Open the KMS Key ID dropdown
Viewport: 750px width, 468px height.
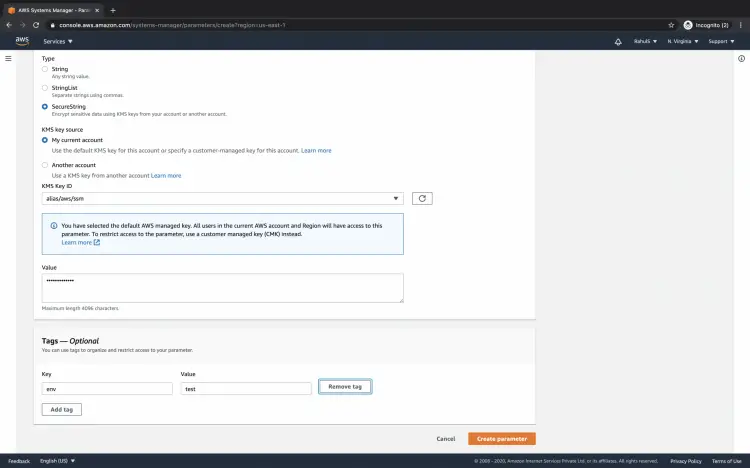pyautogui.click(x=222, y=198)
